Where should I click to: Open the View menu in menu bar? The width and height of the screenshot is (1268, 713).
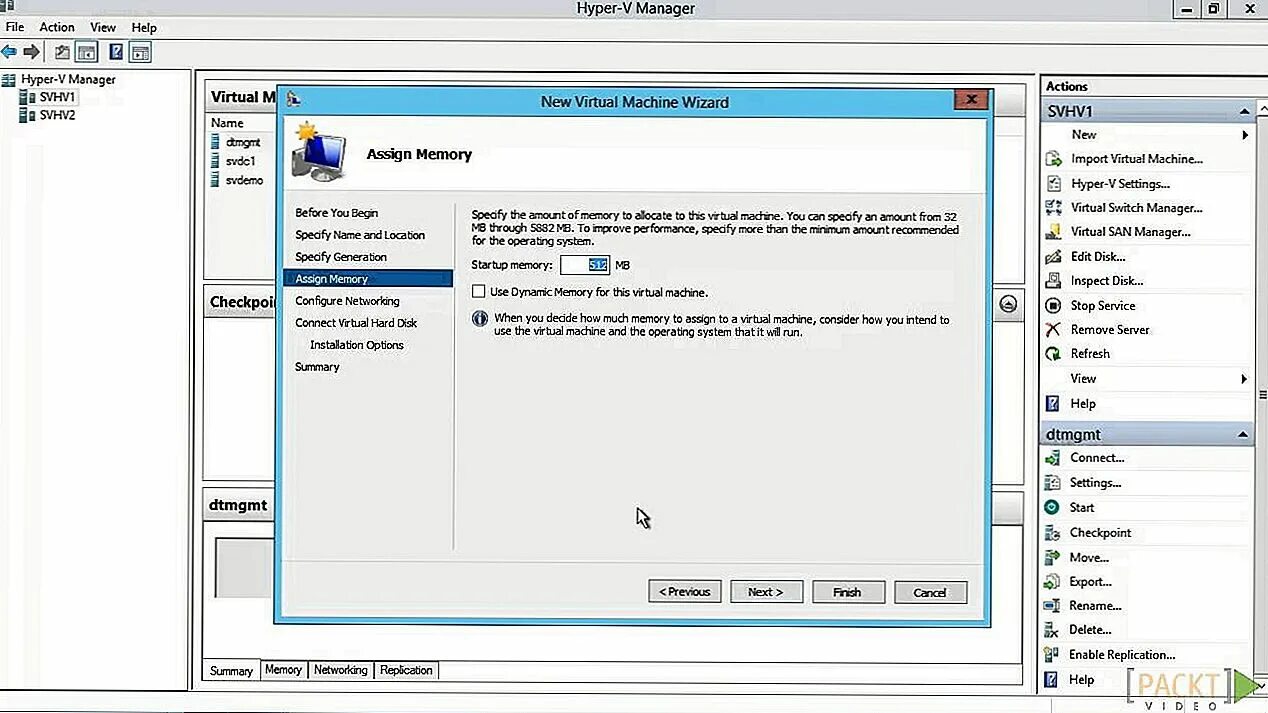pos(103,27)
